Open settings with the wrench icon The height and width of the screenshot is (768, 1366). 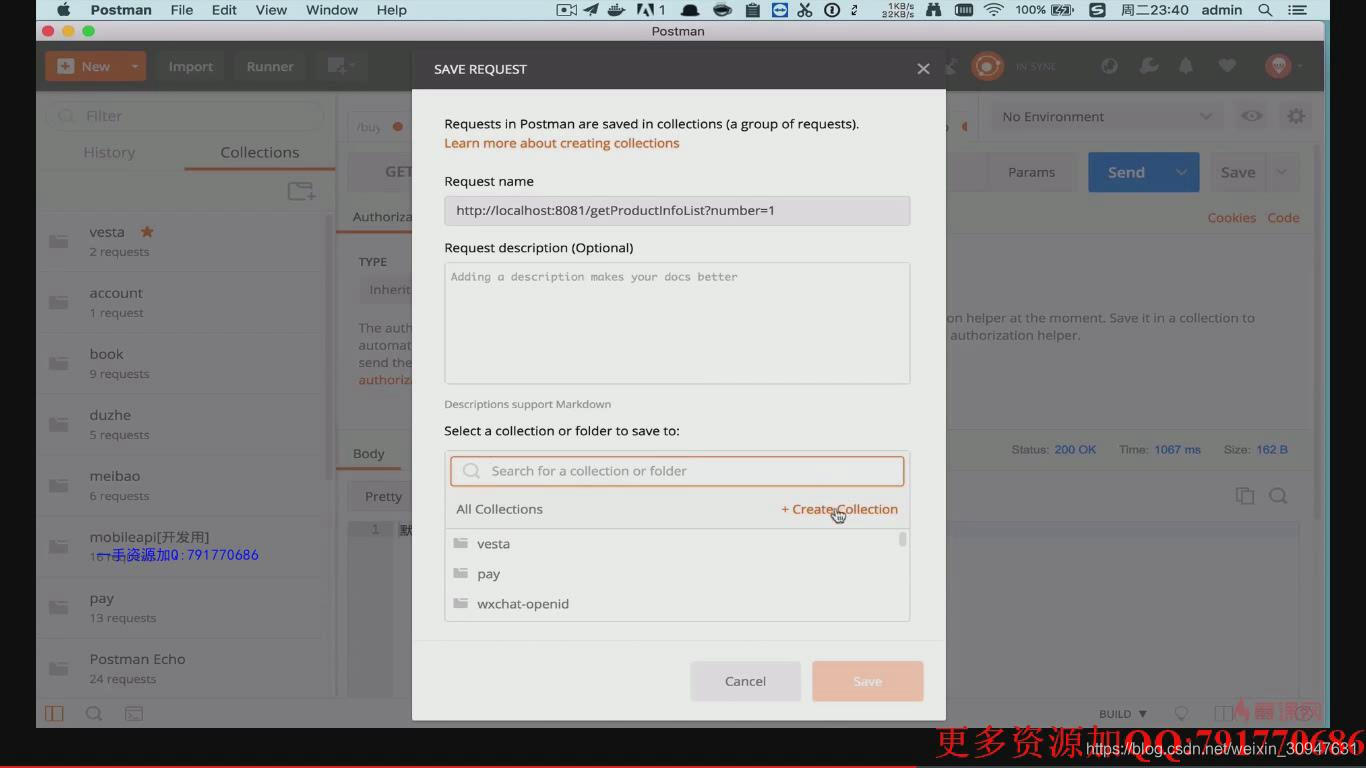click(x=1149, y=66)
